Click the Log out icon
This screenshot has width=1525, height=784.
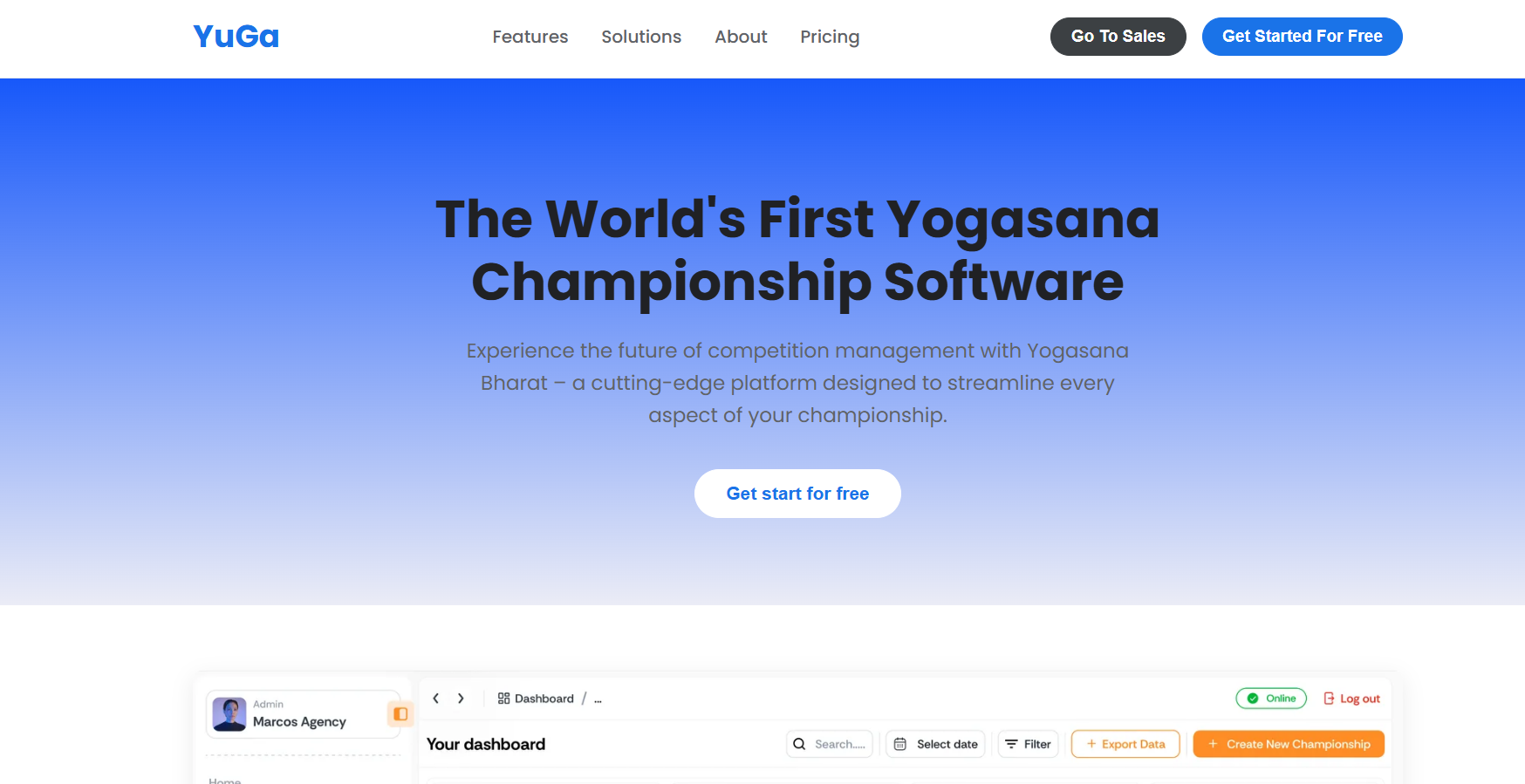(x=1329, y=699)
